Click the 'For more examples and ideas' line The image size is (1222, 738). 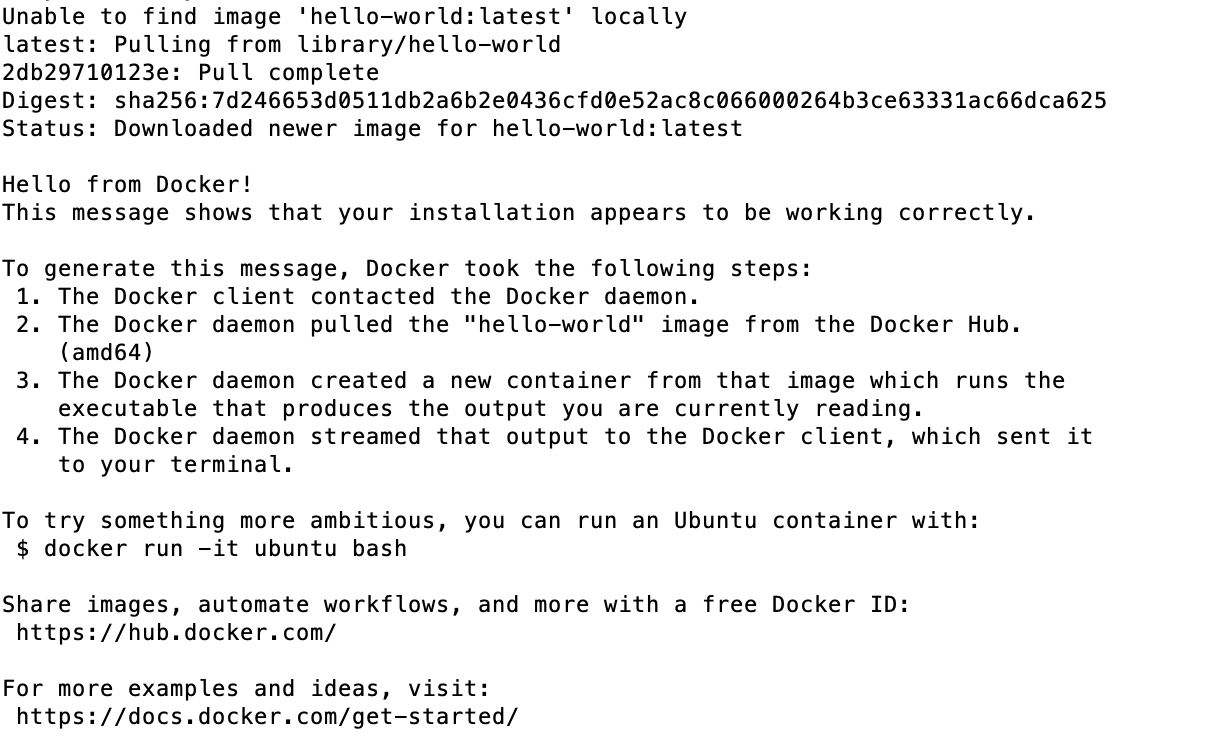click(x=246, y=688)
